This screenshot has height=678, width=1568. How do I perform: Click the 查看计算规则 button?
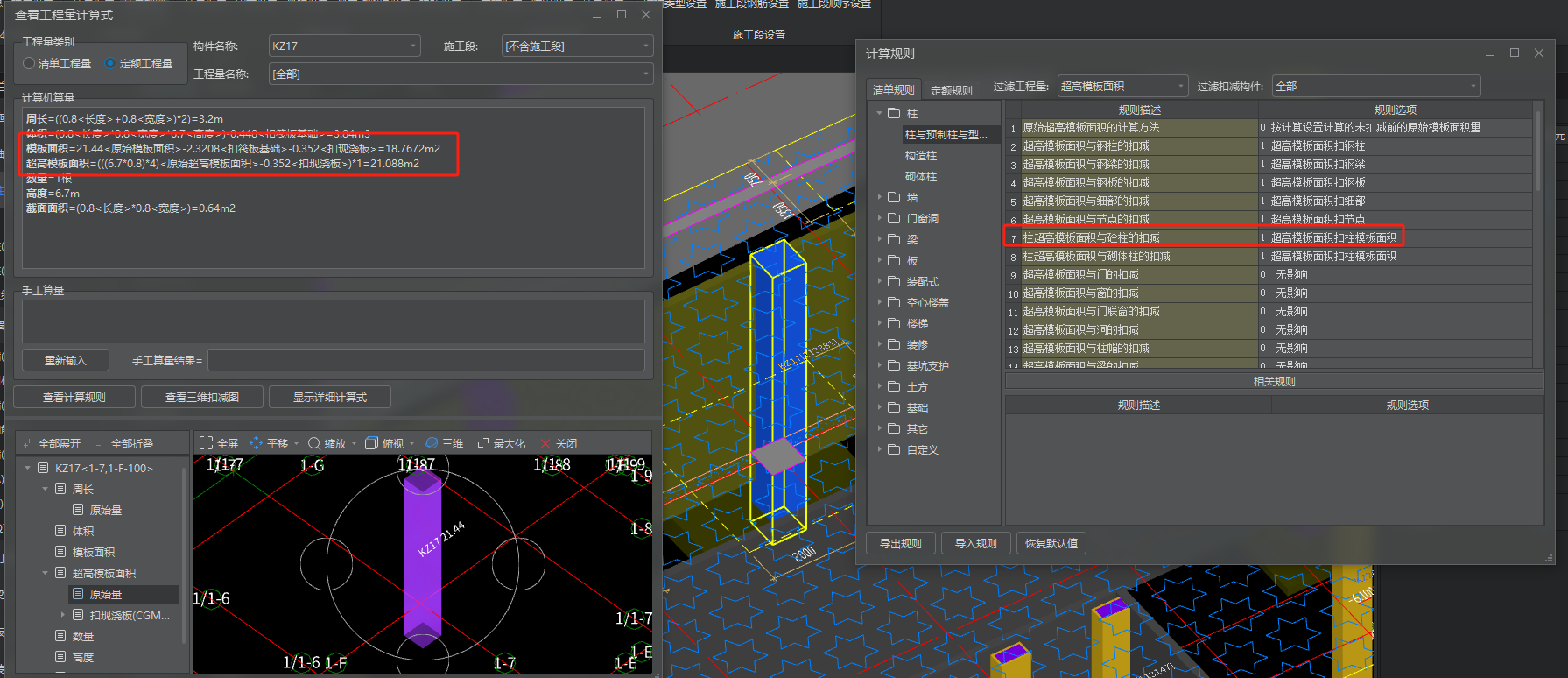click(74, 397)
